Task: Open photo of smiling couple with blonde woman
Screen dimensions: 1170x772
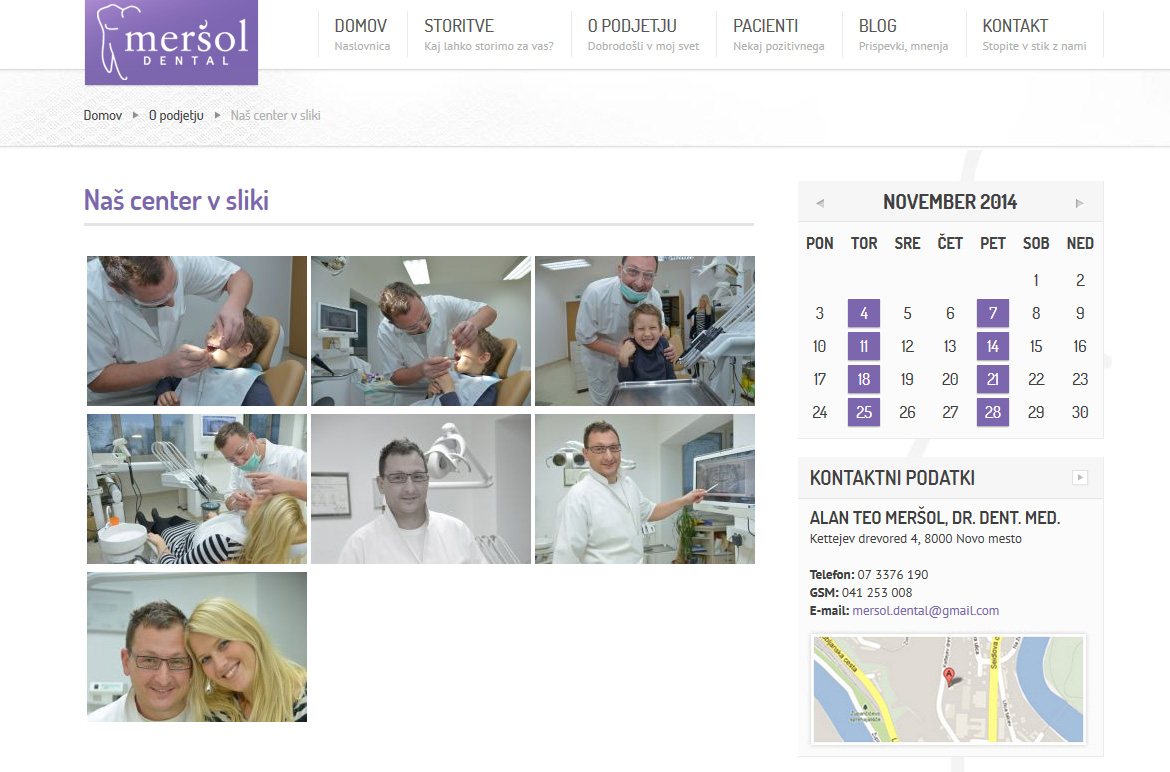Action: [x=197, y=647]
